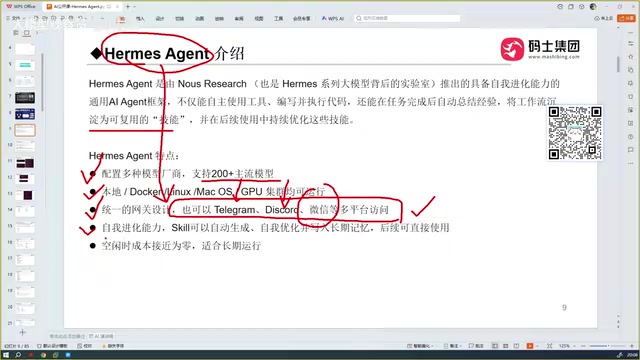The width and height of the screenshot is (640, 360).
Task: Open Chrome from the taskbar
Action: coord(43,355)
